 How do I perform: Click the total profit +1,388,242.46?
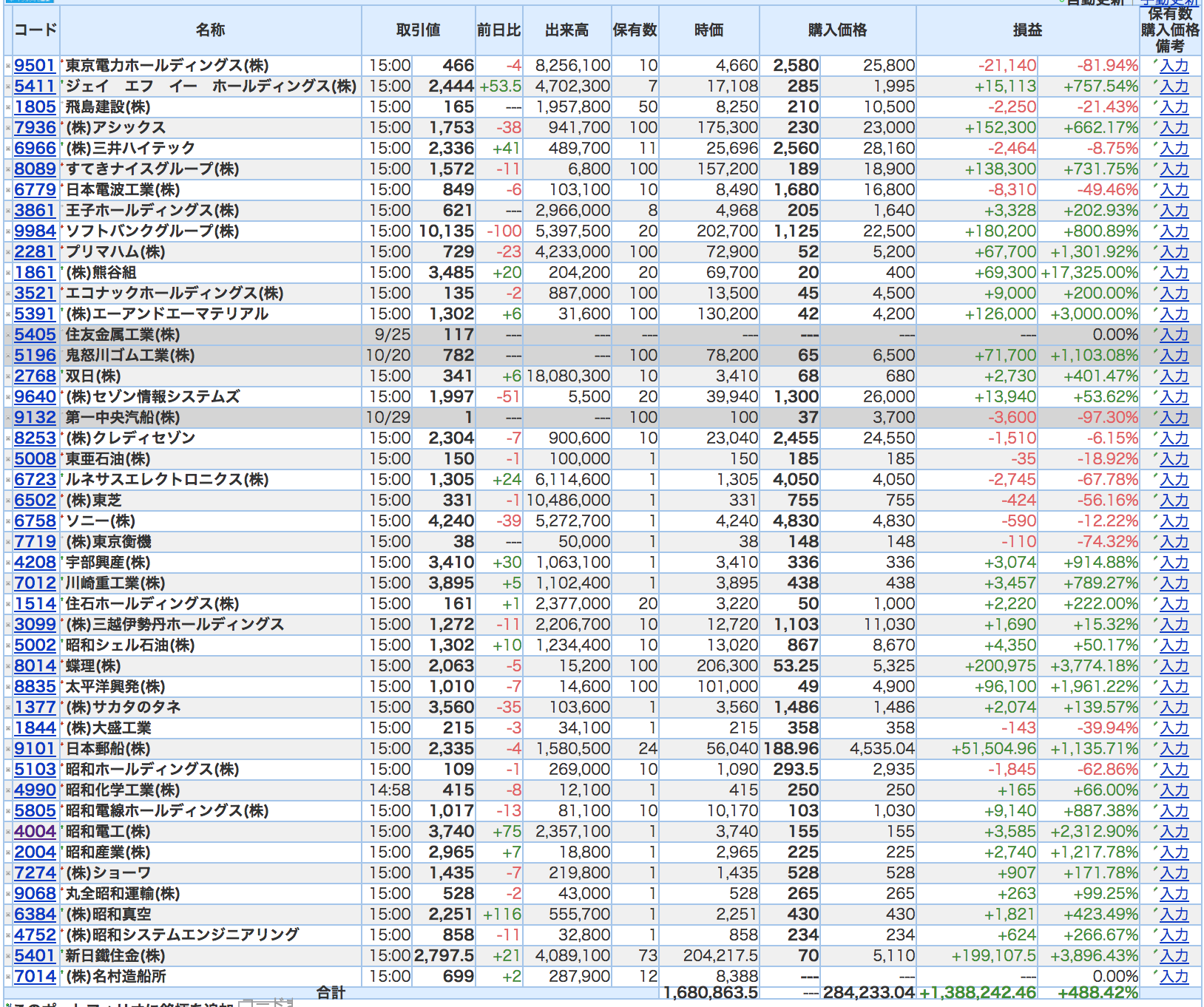[x=978, y=993]
